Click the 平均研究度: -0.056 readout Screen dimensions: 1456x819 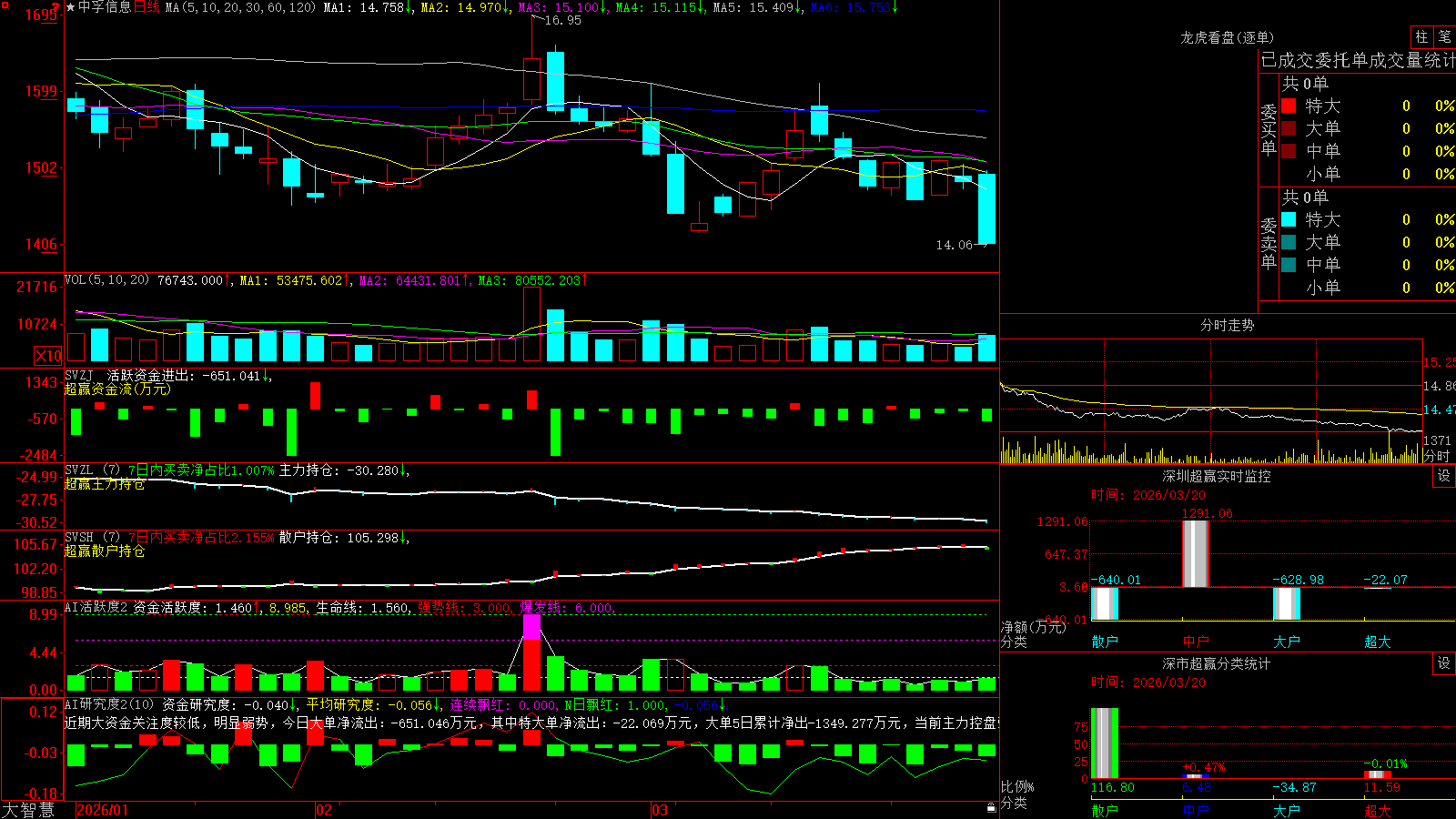(x=369, y=704)
